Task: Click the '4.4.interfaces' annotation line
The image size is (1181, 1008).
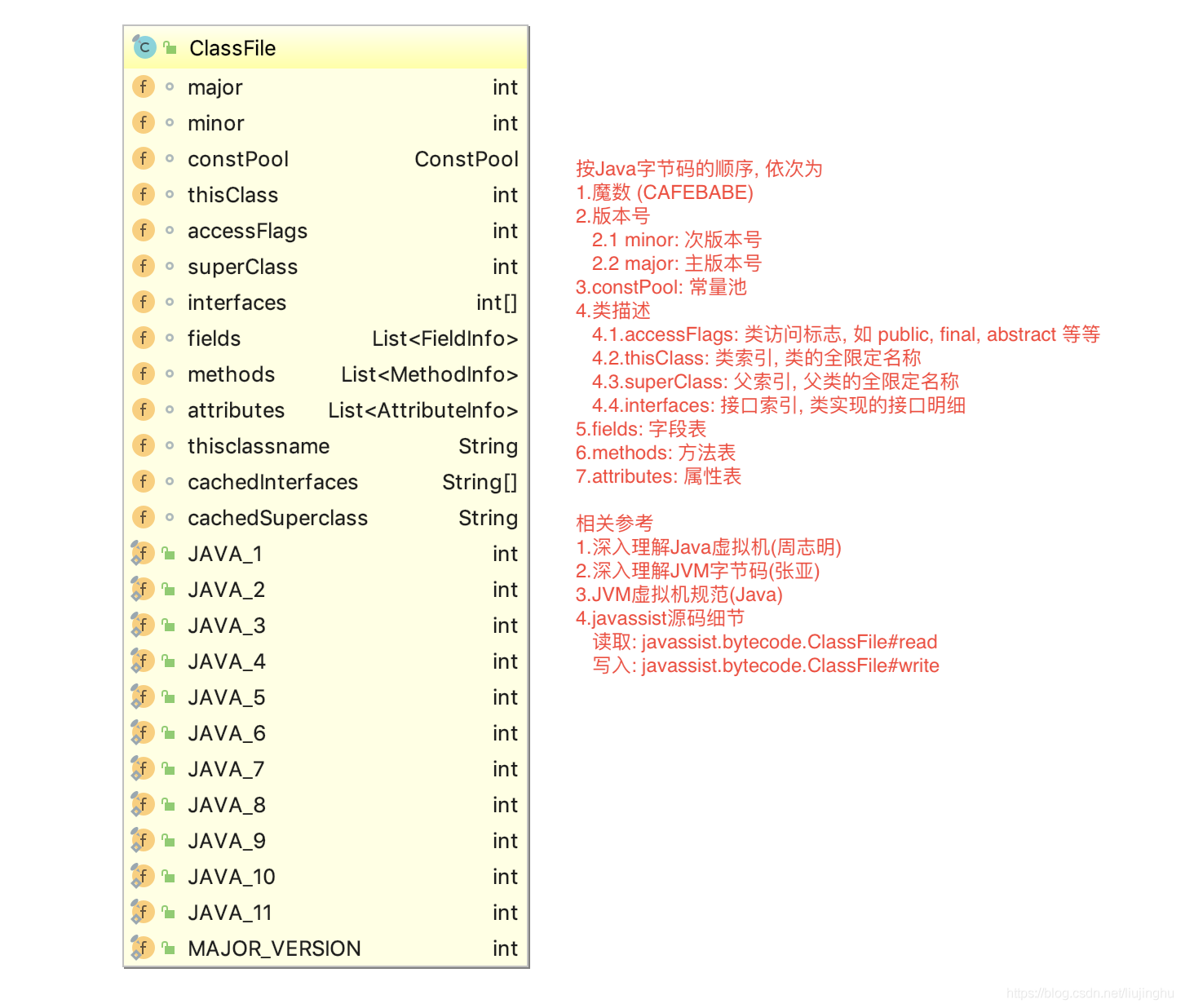Action: 779,405
